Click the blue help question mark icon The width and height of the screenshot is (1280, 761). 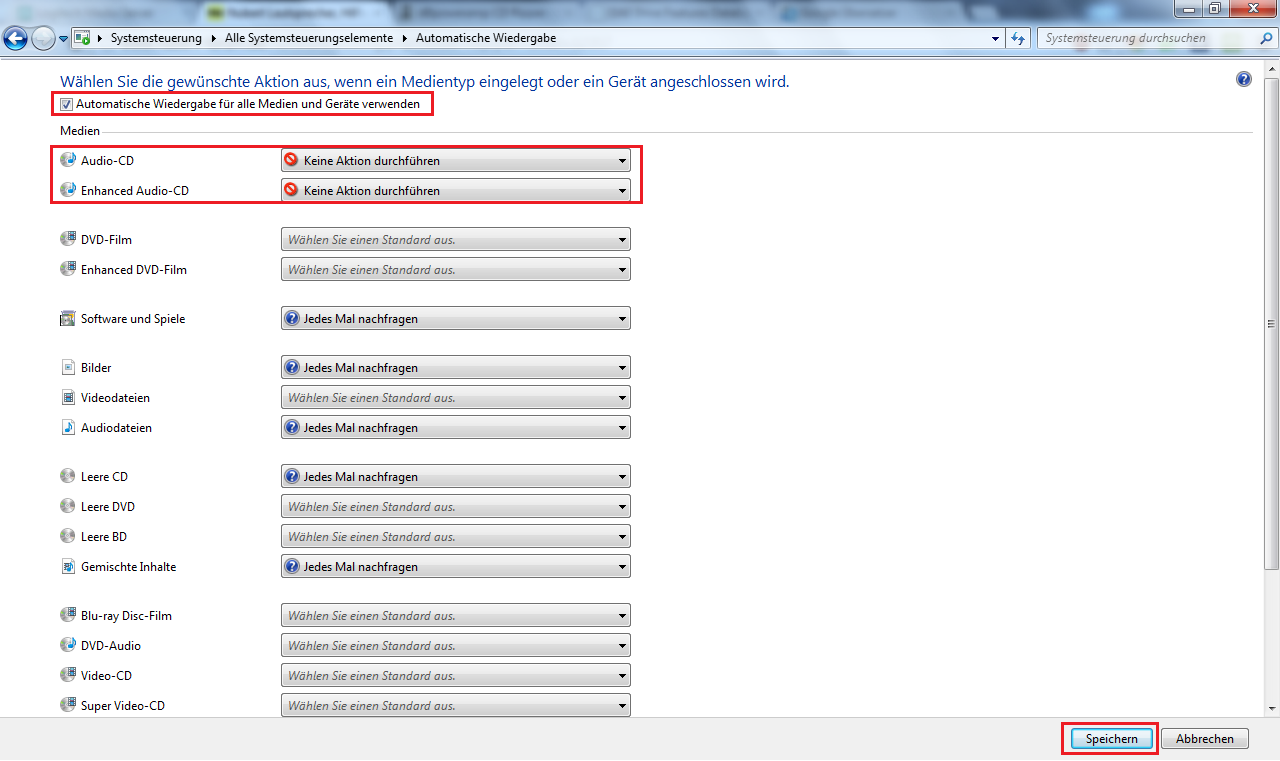[1243, 80]
